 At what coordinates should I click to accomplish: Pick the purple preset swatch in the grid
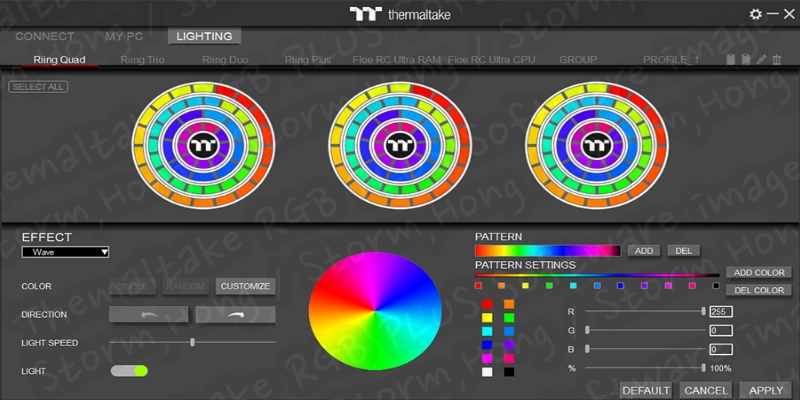509,345
